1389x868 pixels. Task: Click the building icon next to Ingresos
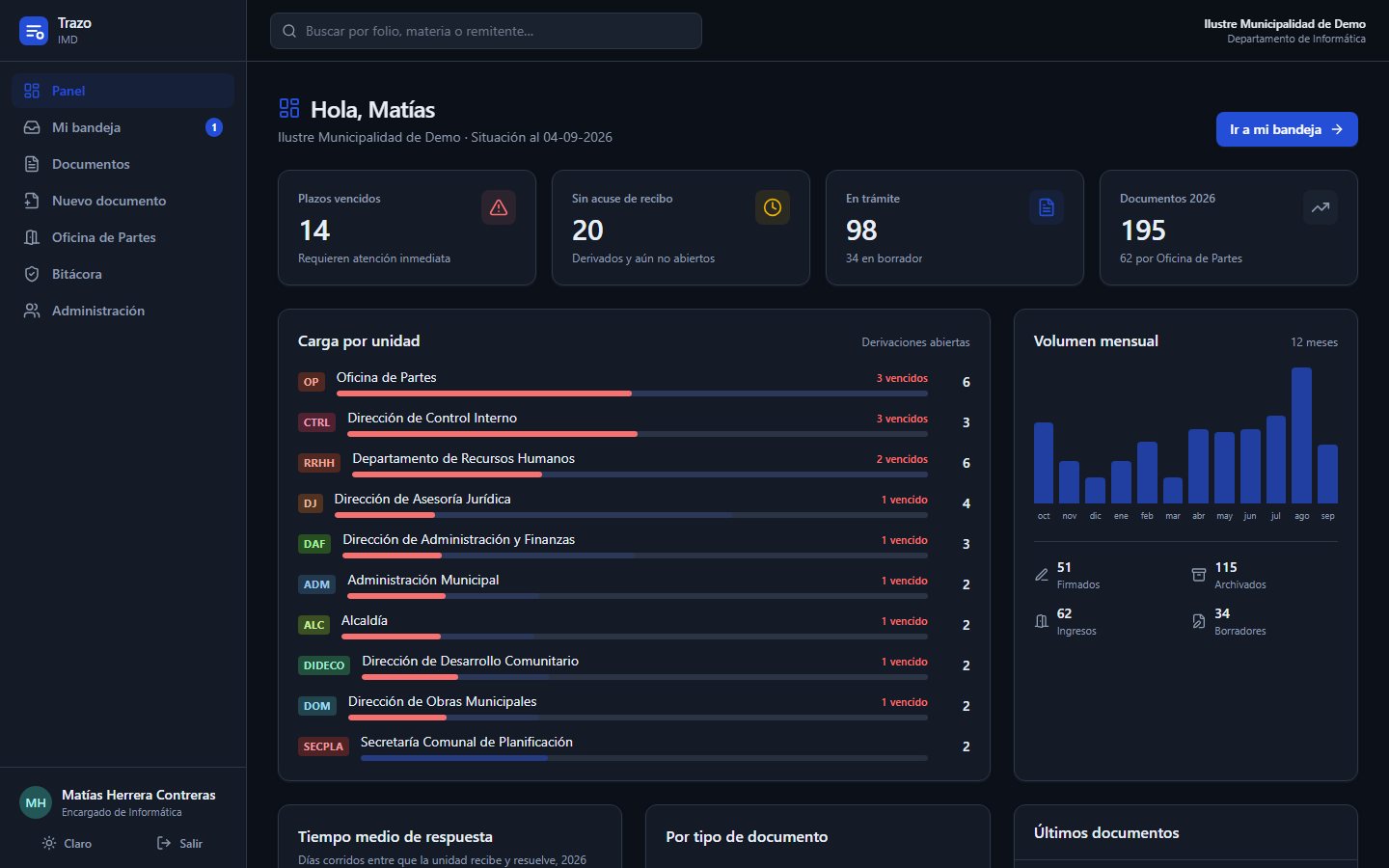pyautogui.click(x=1042, y=621)
